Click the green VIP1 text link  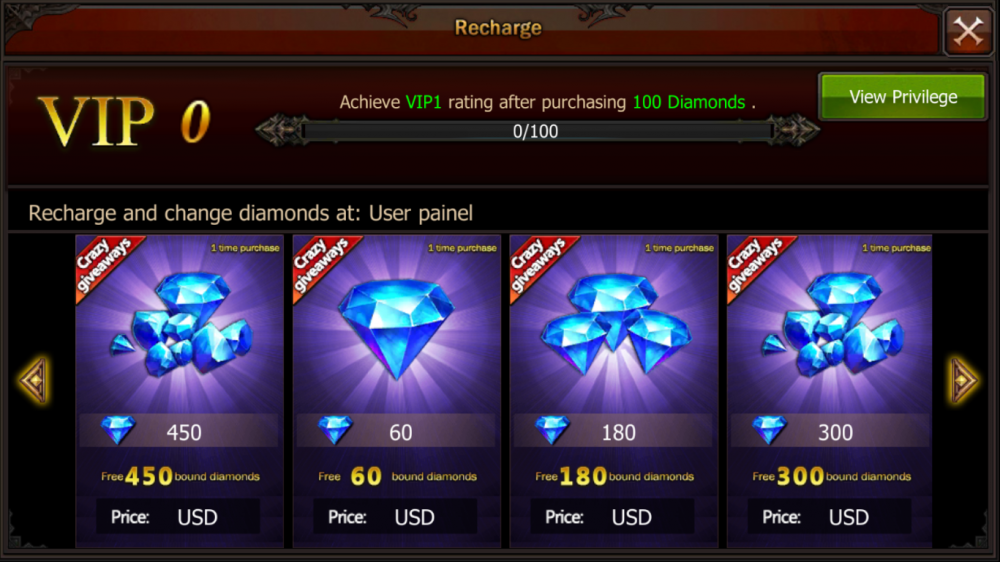[423, 102]
